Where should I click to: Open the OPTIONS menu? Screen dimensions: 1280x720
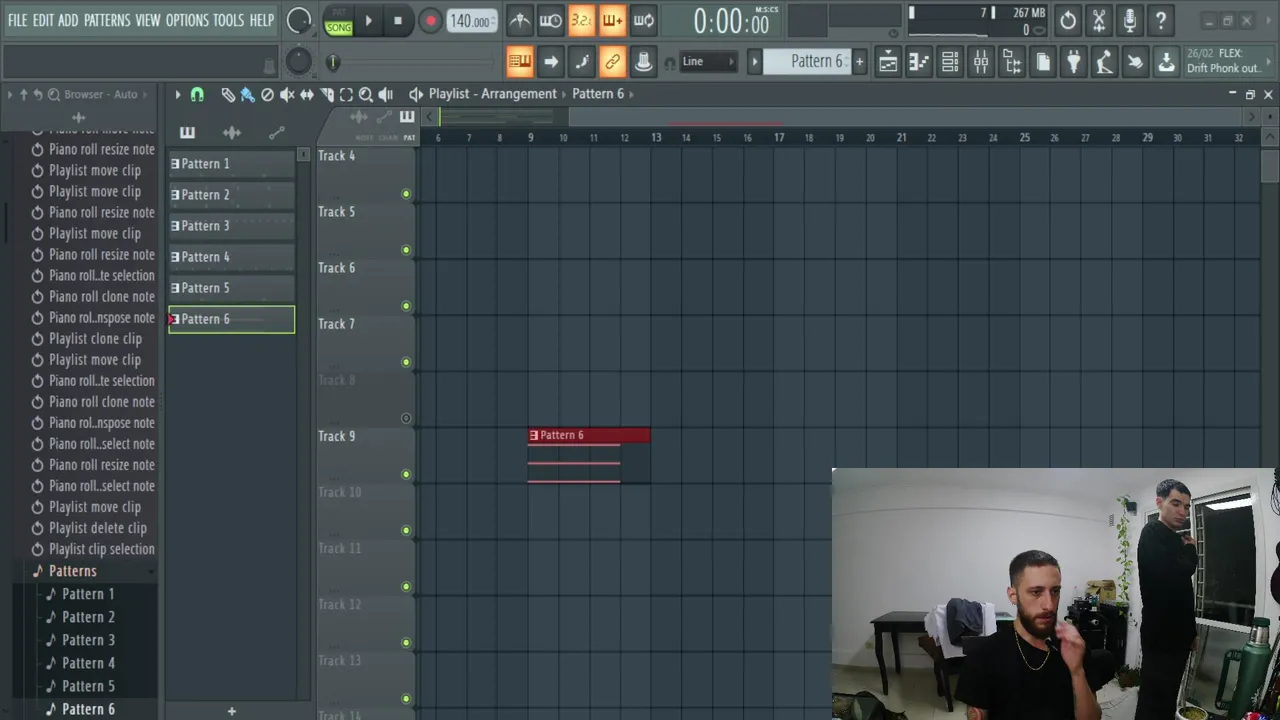click(187, 20)
